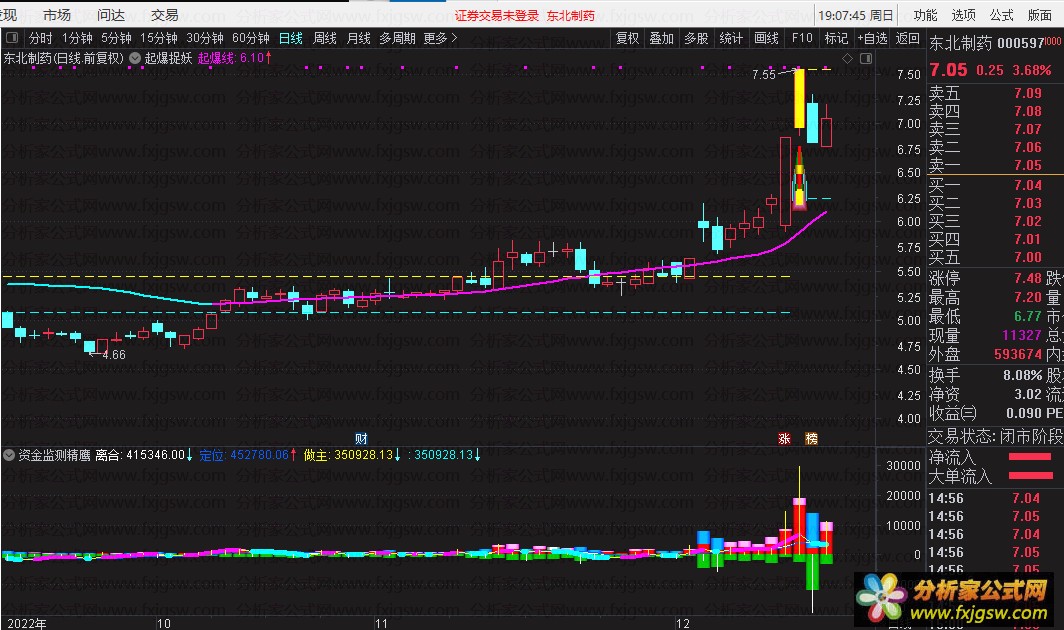The height and width of the screenshot is (630, 1064).
Task: Click the 统计 statistics button
Action: 731,38
